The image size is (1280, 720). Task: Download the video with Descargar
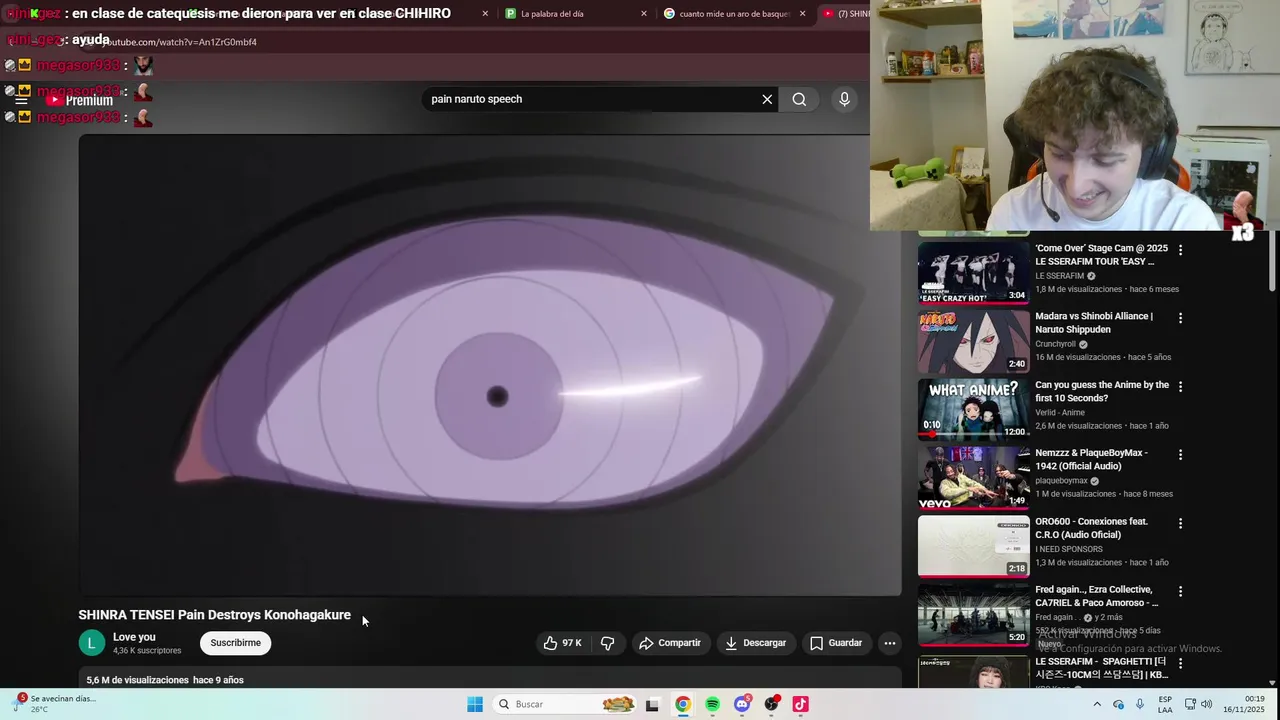(756, 643)
